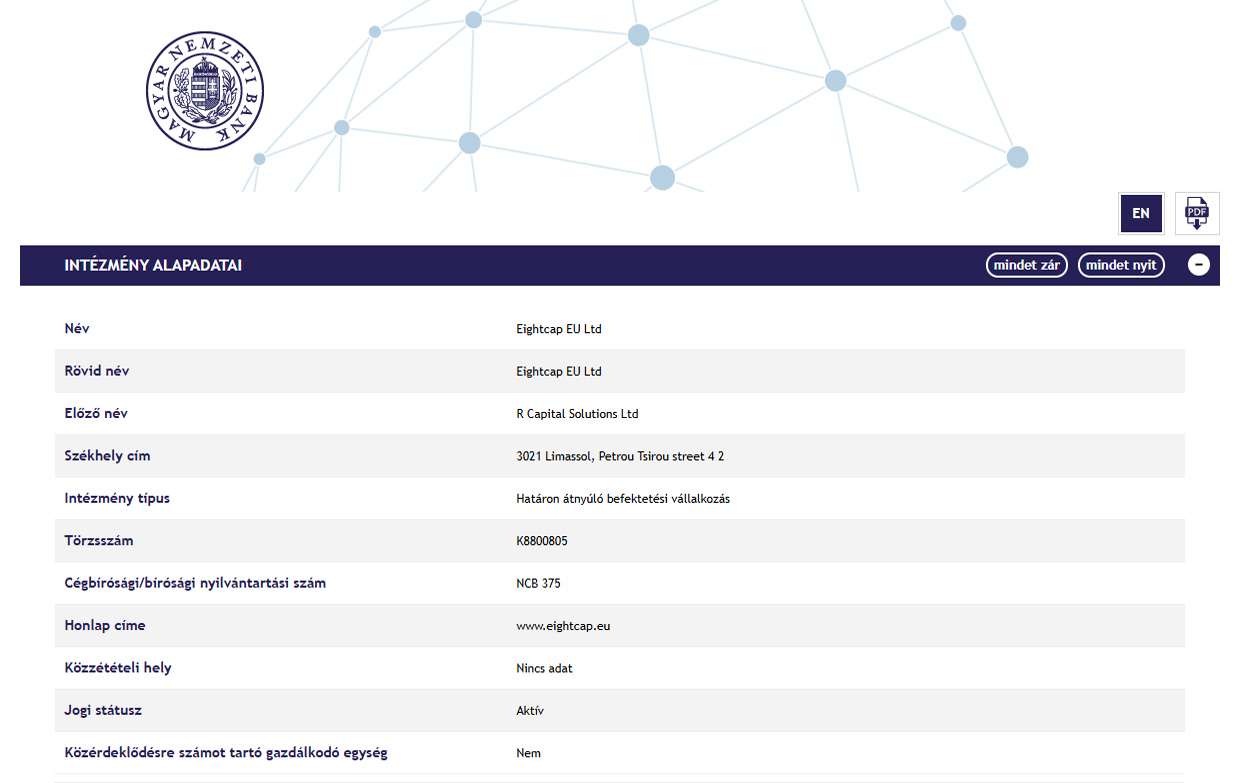The height and width of the screenshot is (783, 1243).
Task: Download the page as PDF
Action: tap(1196, 213)
